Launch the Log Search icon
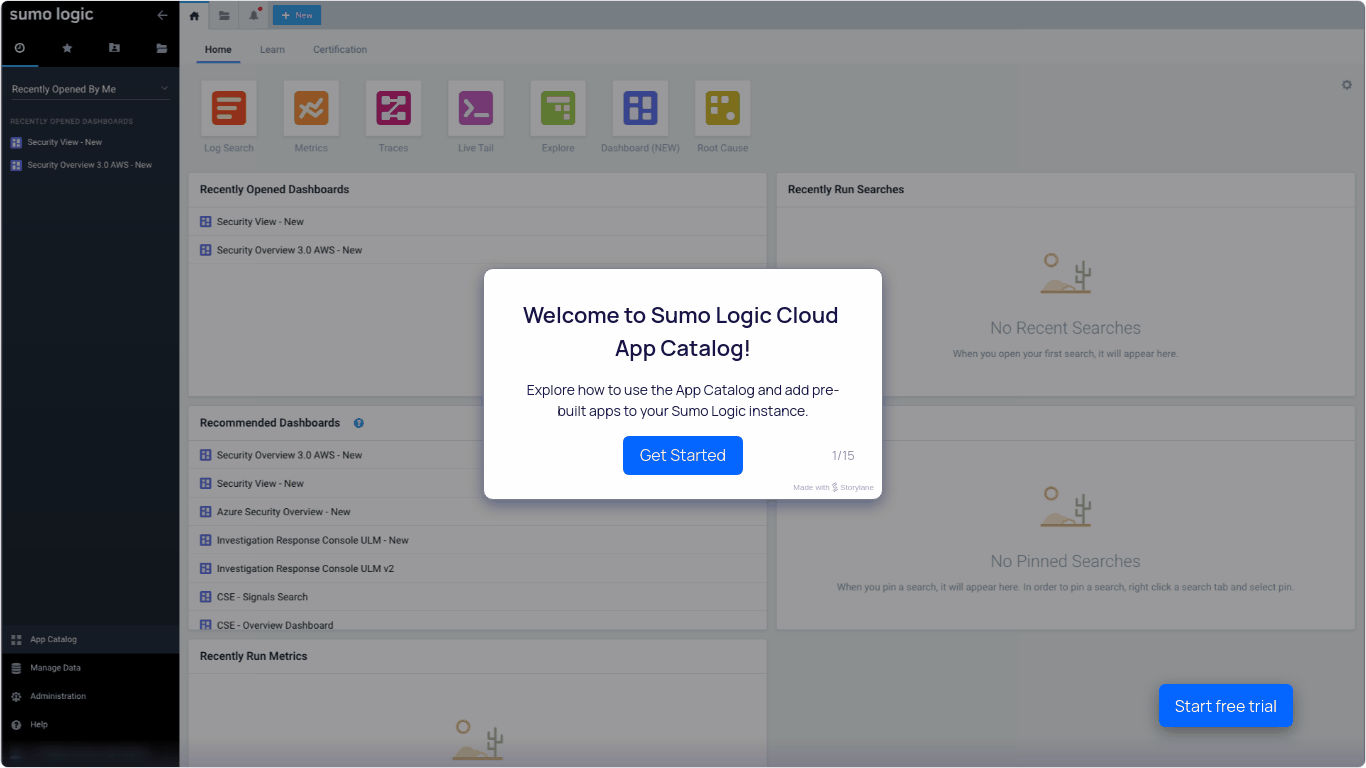This screenshot has width=1366, height=768. point(229,108)
